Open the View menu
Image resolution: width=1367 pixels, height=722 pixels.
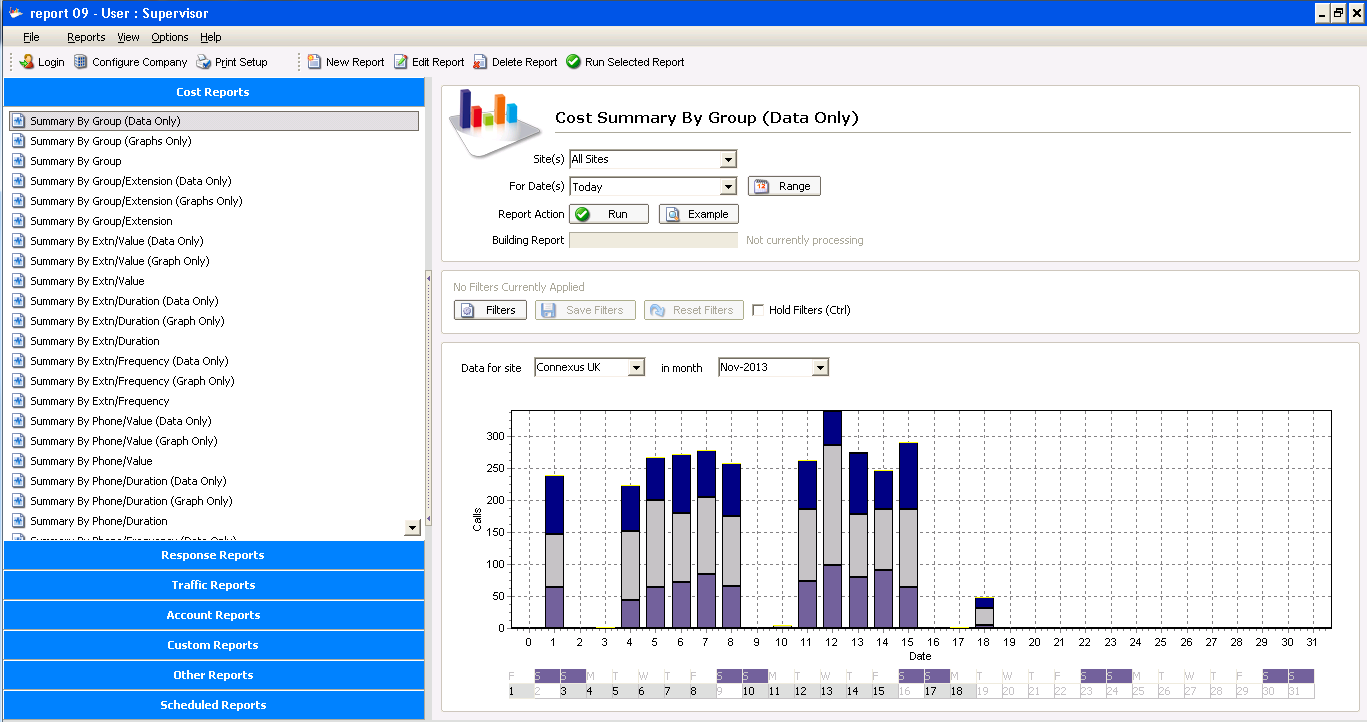(x=128, y=37)
